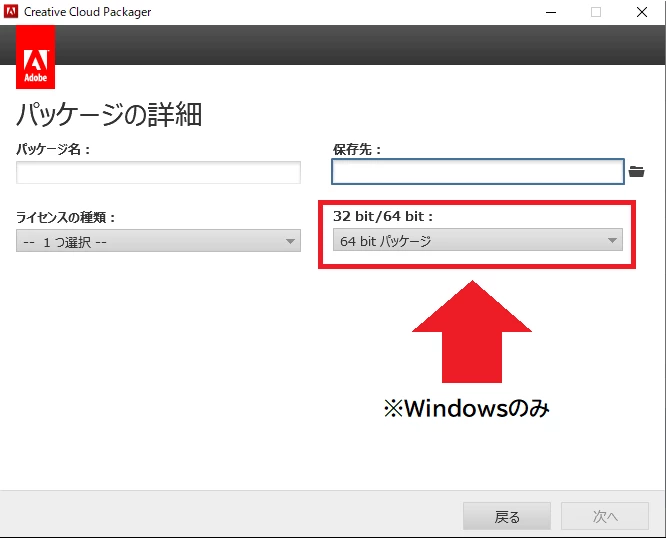Open the ライセンスの種類 dropdown

coord(158,241)
